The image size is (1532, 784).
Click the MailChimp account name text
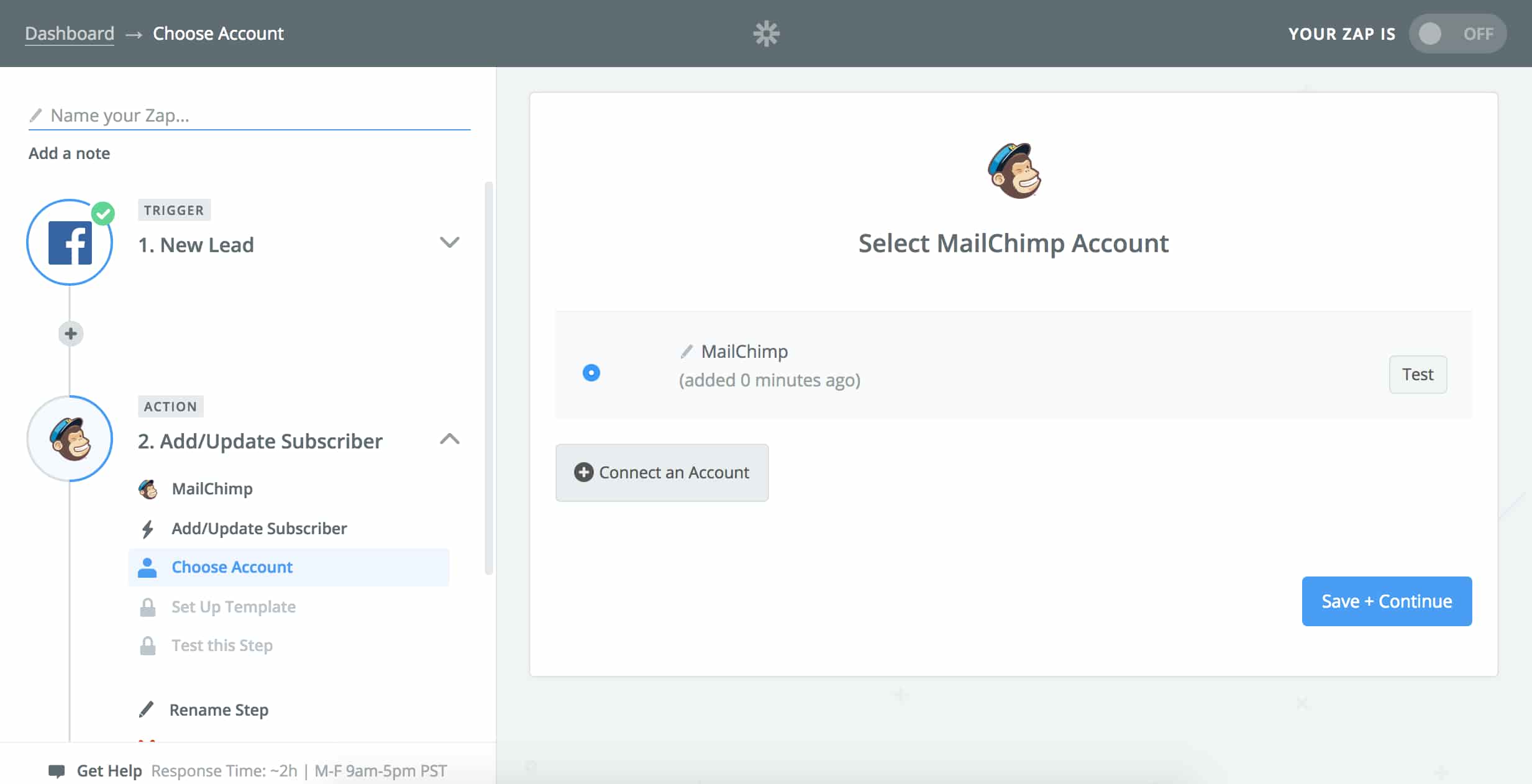[x=744, y=352]
